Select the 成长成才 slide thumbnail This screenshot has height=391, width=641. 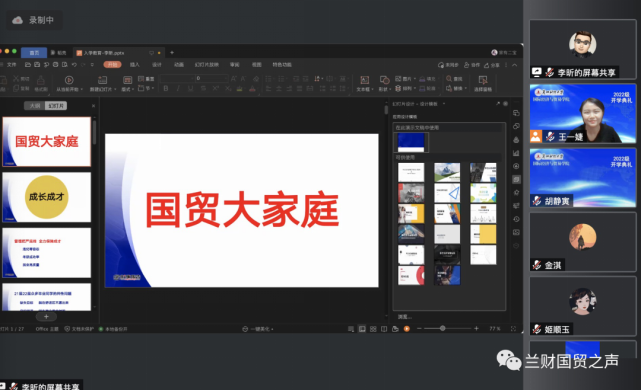[x=47, y=197]
